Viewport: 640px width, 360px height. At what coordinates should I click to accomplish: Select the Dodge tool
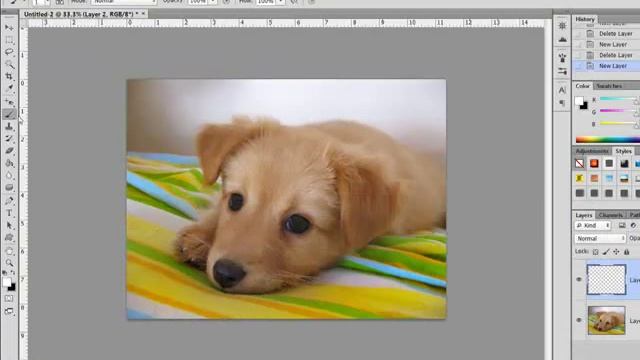(9, 188)
